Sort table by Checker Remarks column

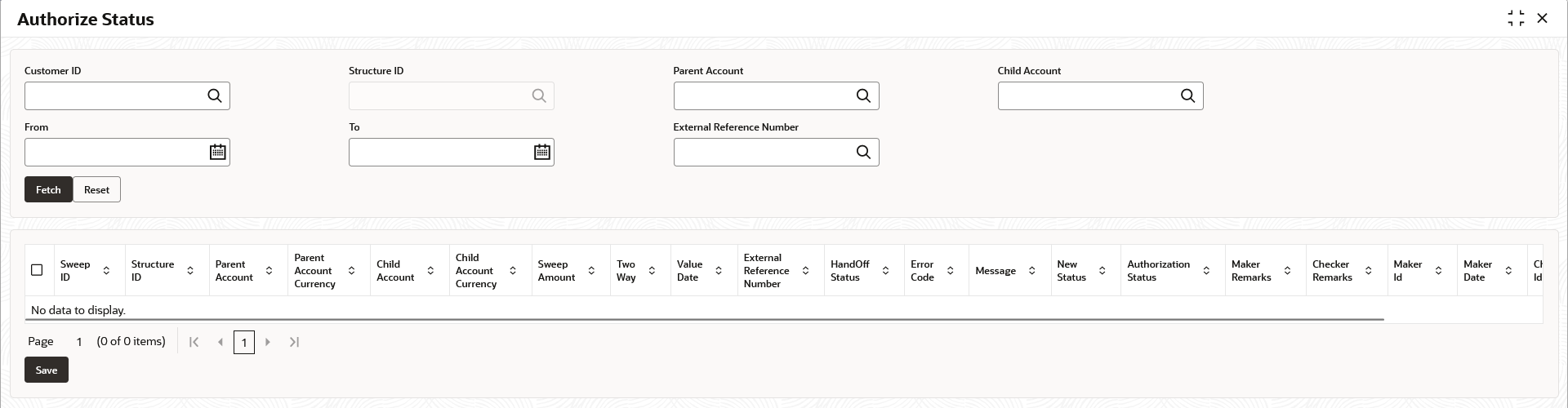point(1368,270)
